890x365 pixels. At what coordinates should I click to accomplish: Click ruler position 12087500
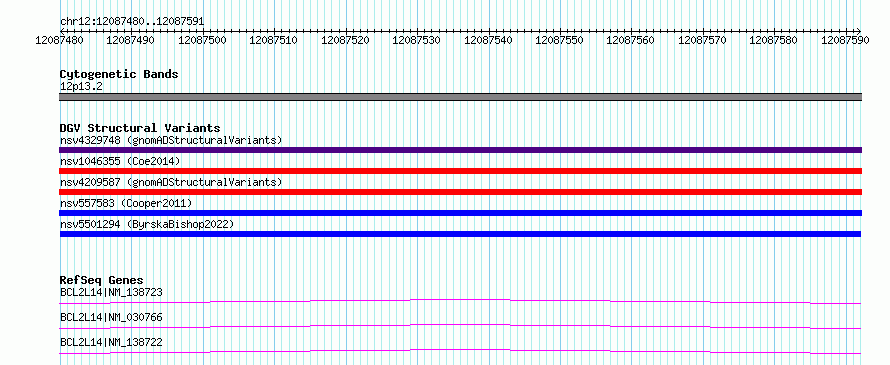(201, 40)
